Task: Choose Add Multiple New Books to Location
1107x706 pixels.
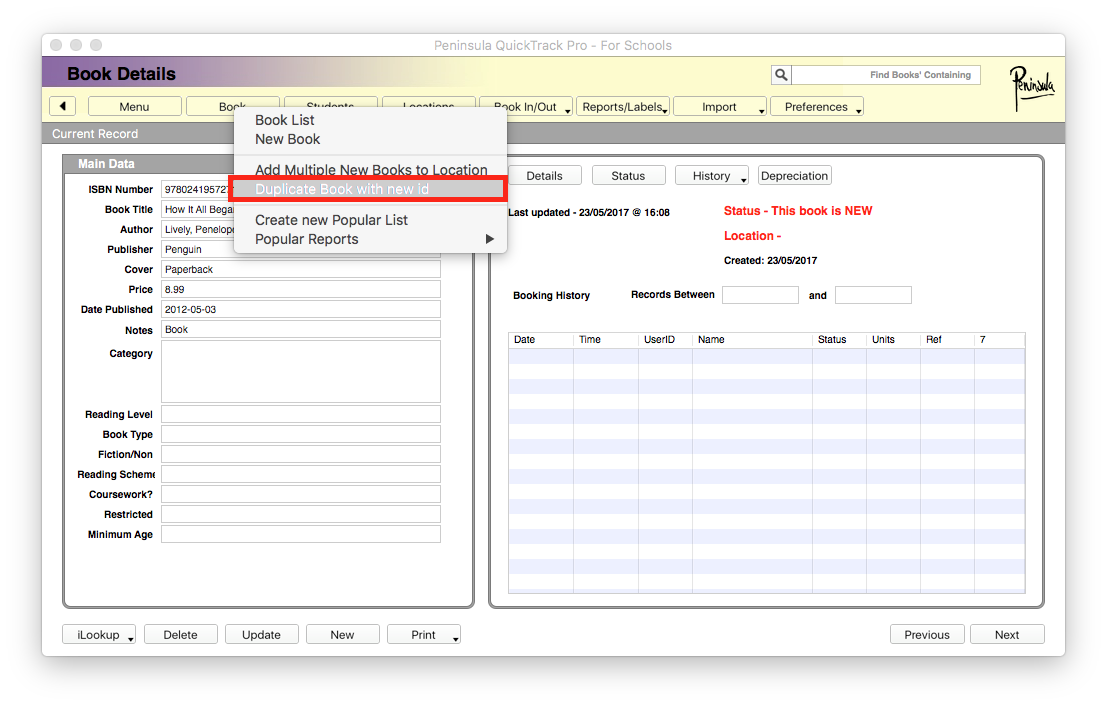Action: point(371,169)
